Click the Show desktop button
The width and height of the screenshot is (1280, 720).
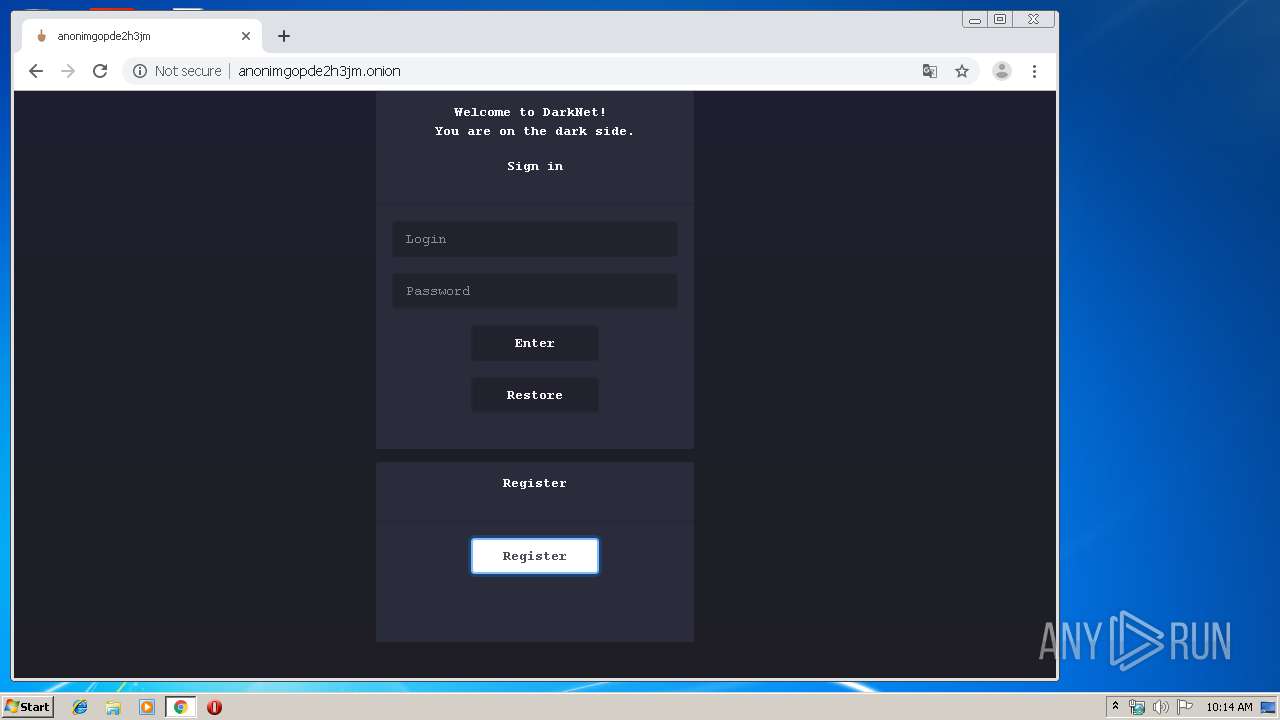[x=1268, y=707]
